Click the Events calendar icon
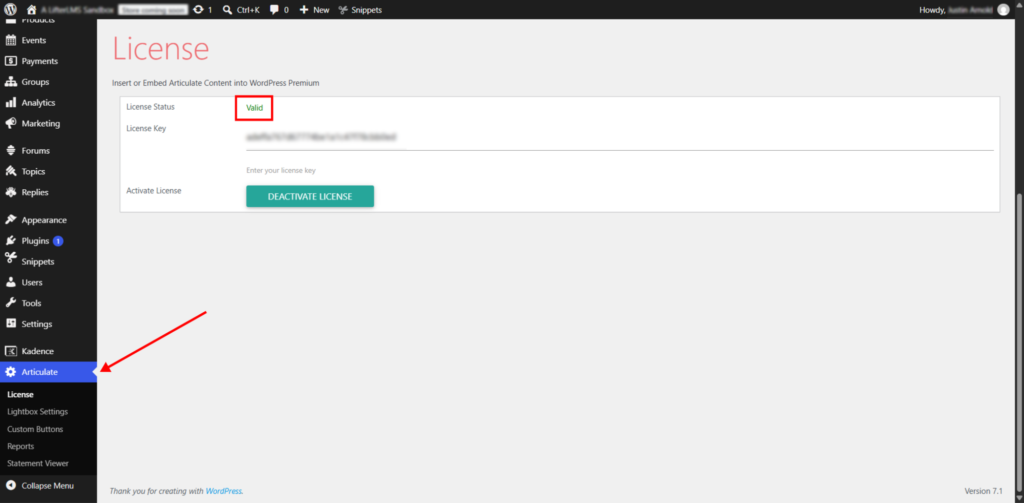This screenshot has height=503, width=1024. click(10, 40)
